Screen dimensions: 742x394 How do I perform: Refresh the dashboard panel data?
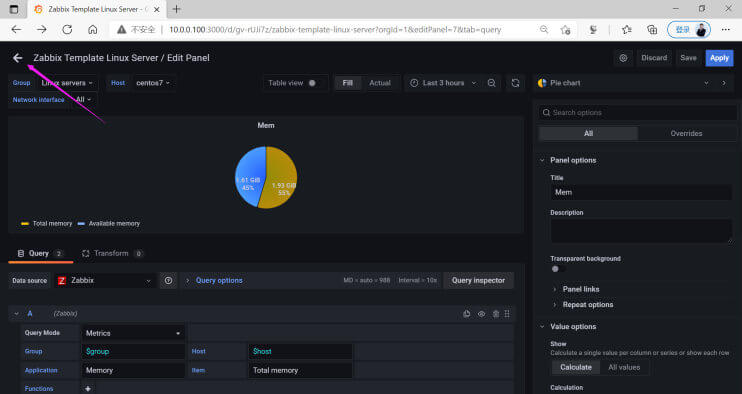click(515, 83)
